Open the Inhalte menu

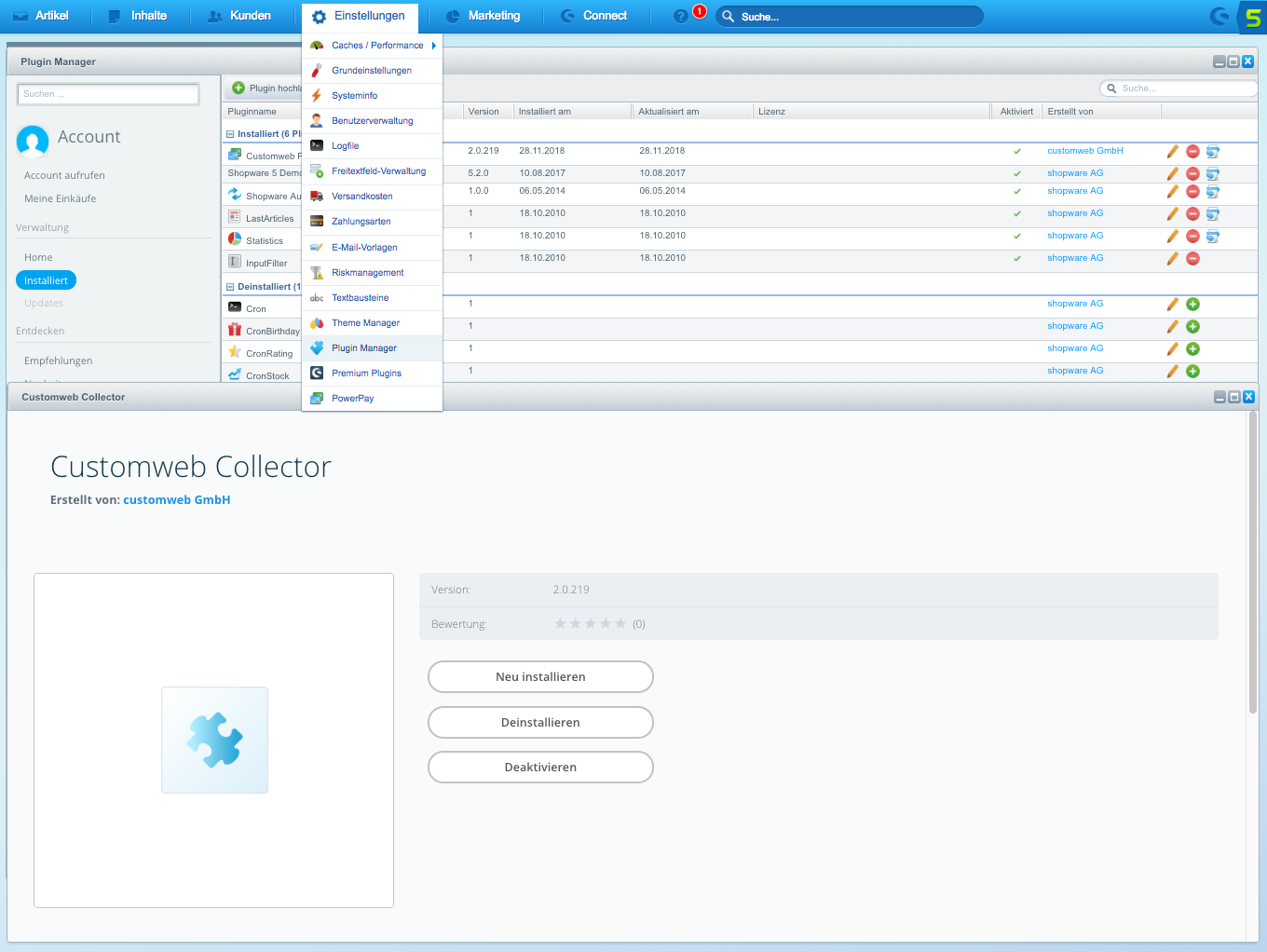click(x=138, y=16)
